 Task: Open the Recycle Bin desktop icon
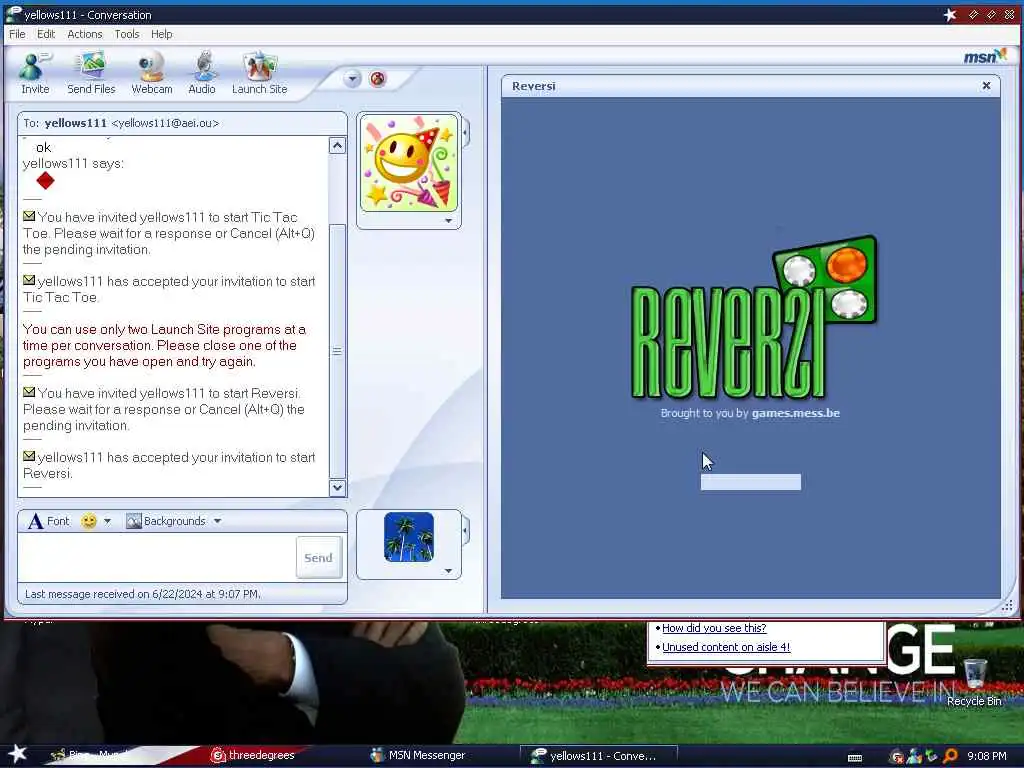[974, 683]
